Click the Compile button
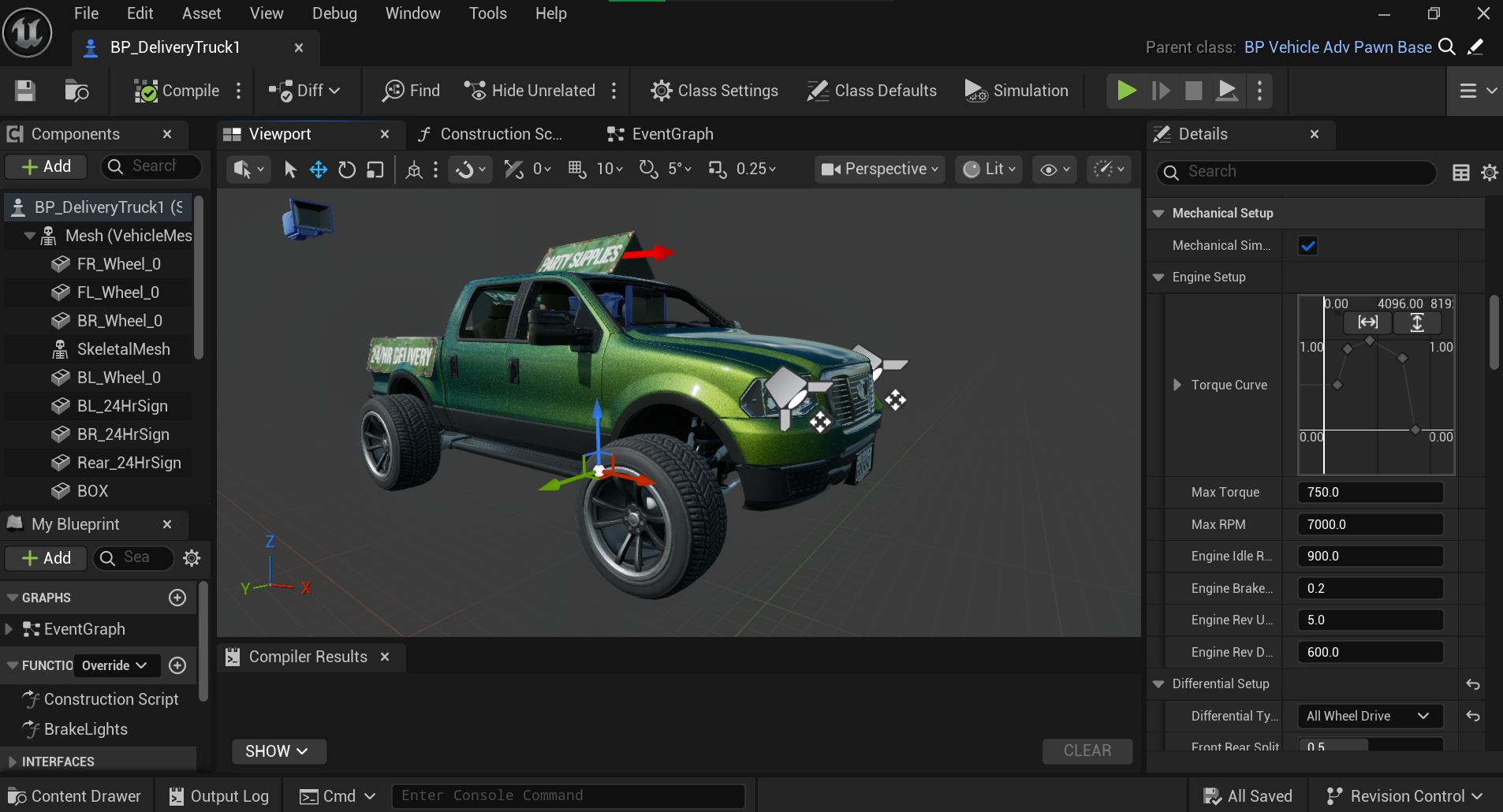 pos(177,91)
